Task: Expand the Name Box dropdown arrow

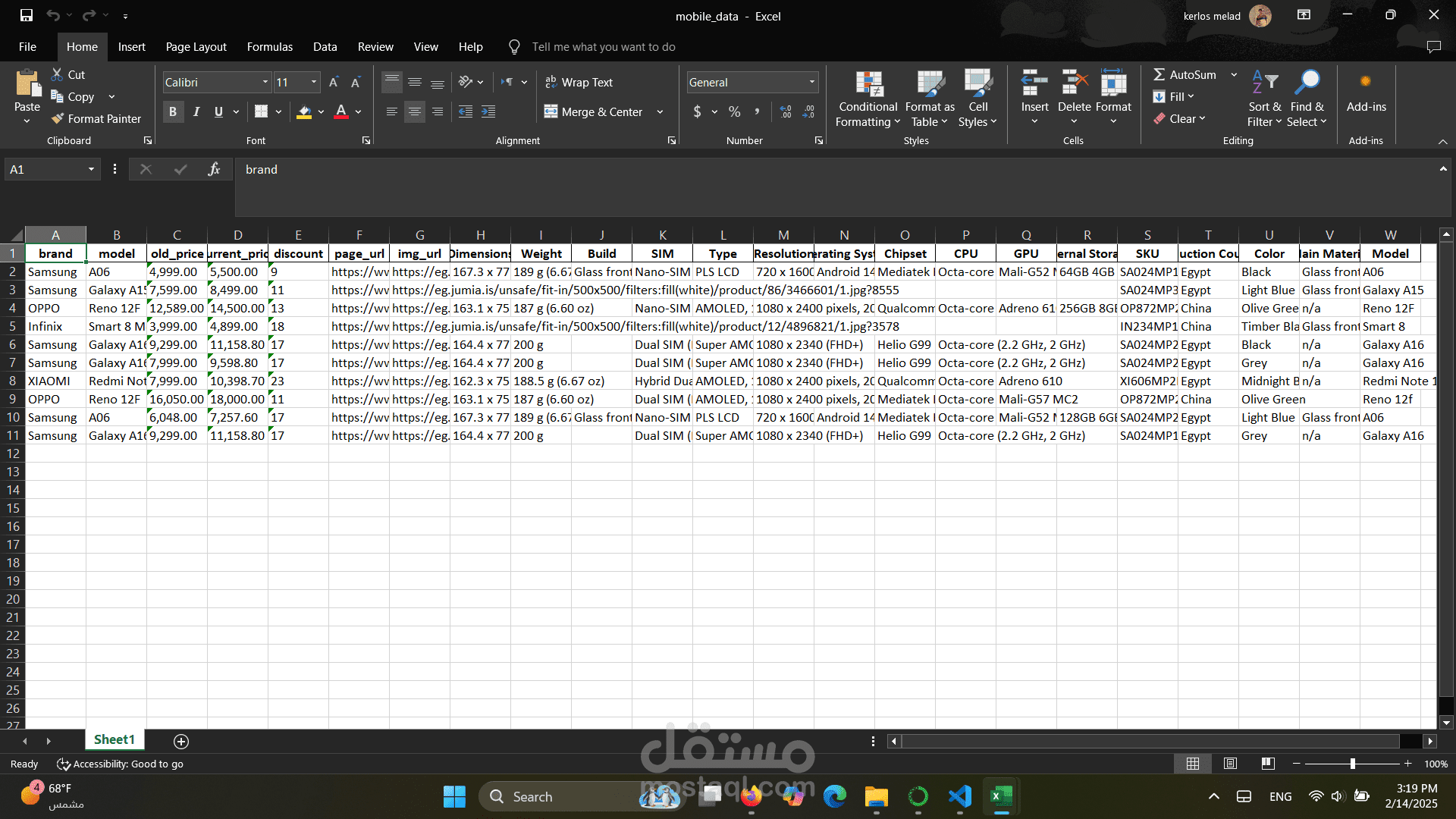Action: click(91, 170)
